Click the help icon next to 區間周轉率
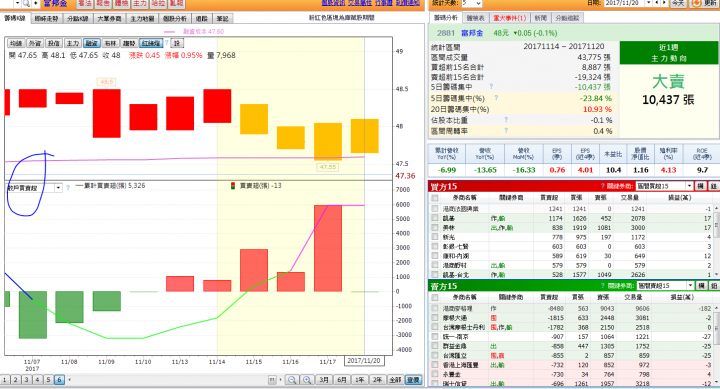 click(506, 130)
